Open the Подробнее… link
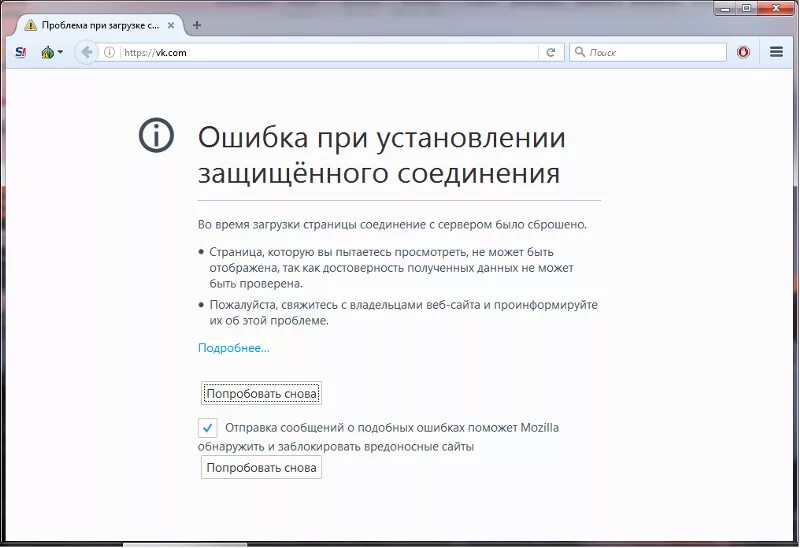Image resolution: width=800 pixels, height=548 pixels. (x=233, y=348)
